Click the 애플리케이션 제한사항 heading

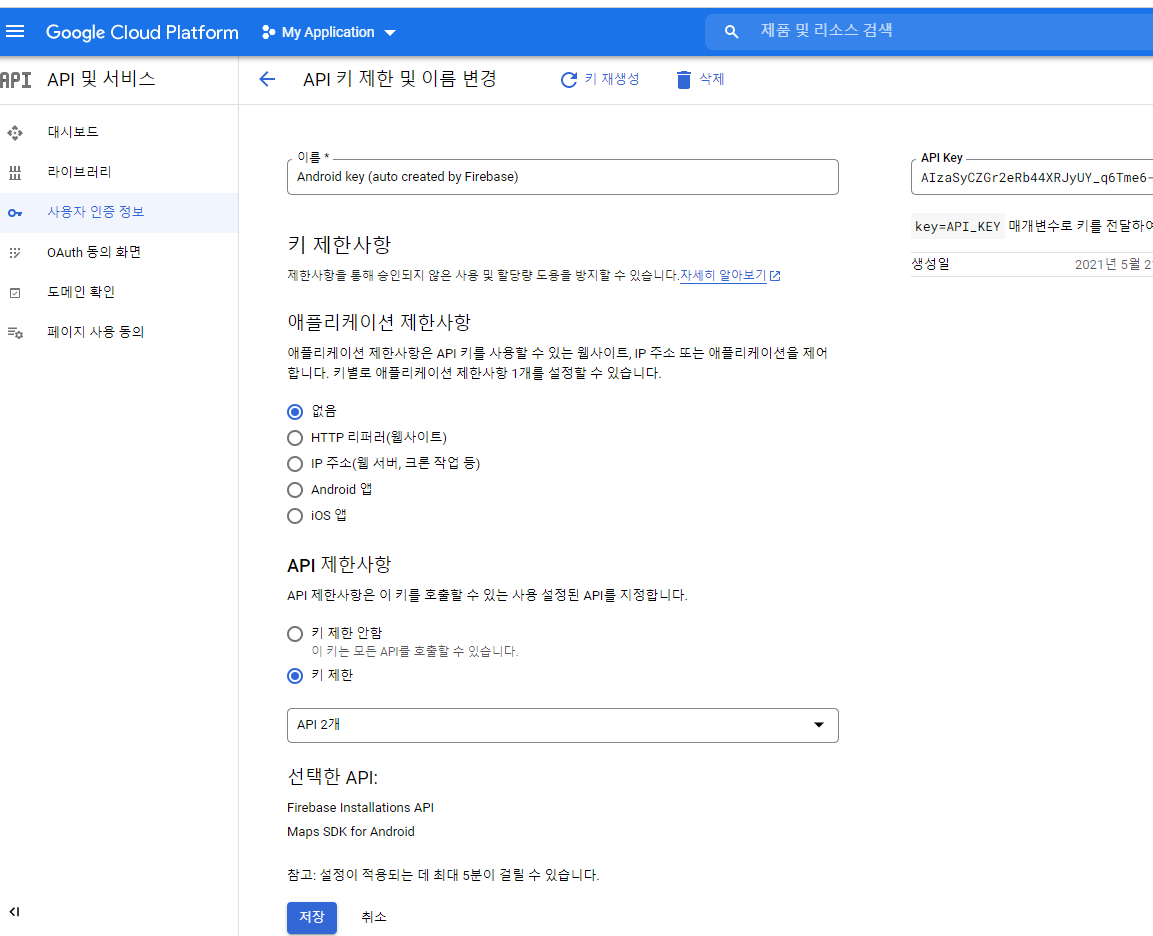(379, 322)
